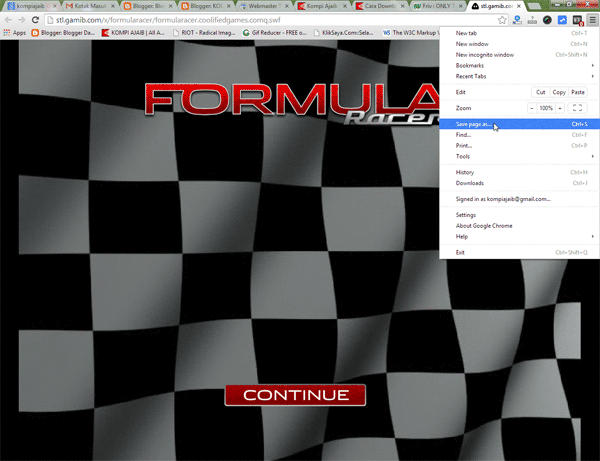Open KlikSaya.Com bookmark
This screenshot has width=600, height=461.
(344, 33)
